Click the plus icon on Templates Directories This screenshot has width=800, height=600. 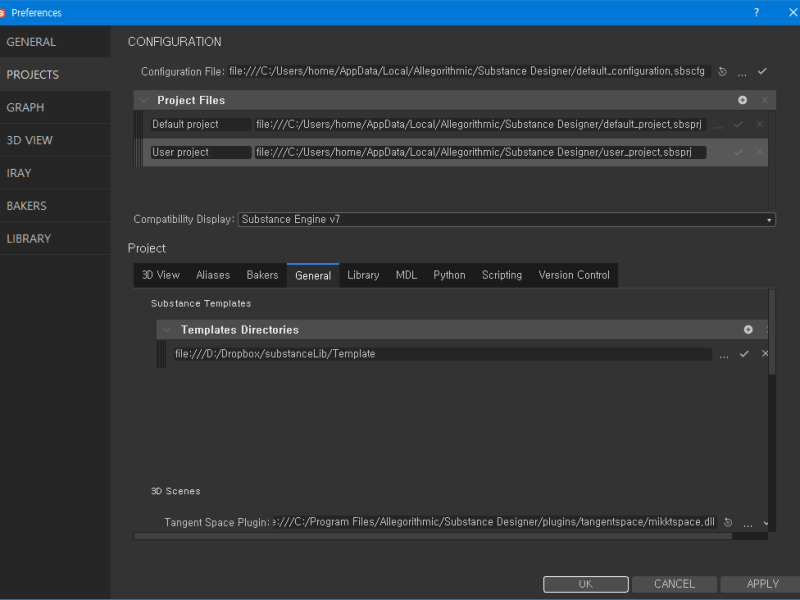tap(748, 329)
